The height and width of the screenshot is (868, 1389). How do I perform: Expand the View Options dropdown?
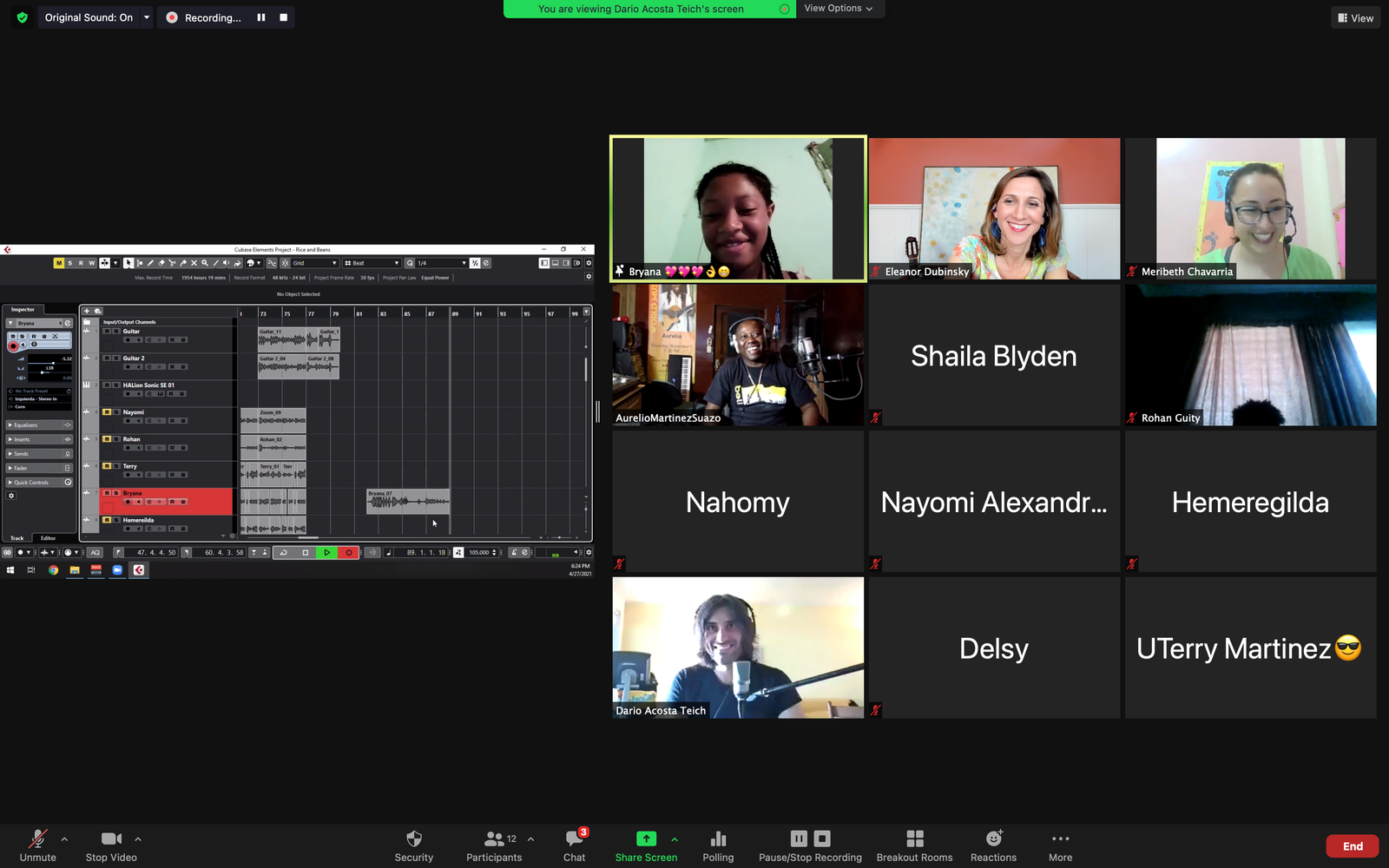pyautogui.click(x=838, y=9)
